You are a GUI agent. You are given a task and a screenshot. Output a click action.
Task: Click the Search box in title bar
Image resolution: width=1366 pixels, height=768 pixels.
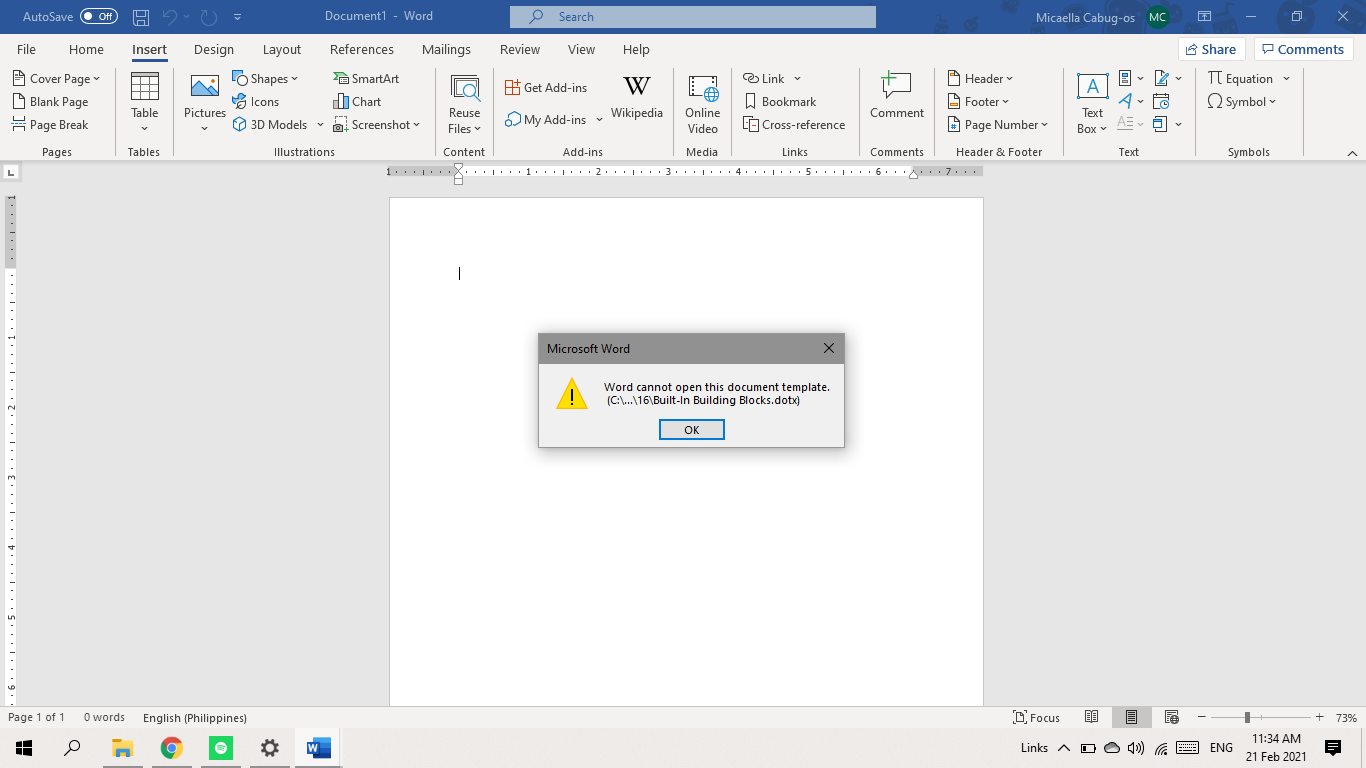point(692,17)
